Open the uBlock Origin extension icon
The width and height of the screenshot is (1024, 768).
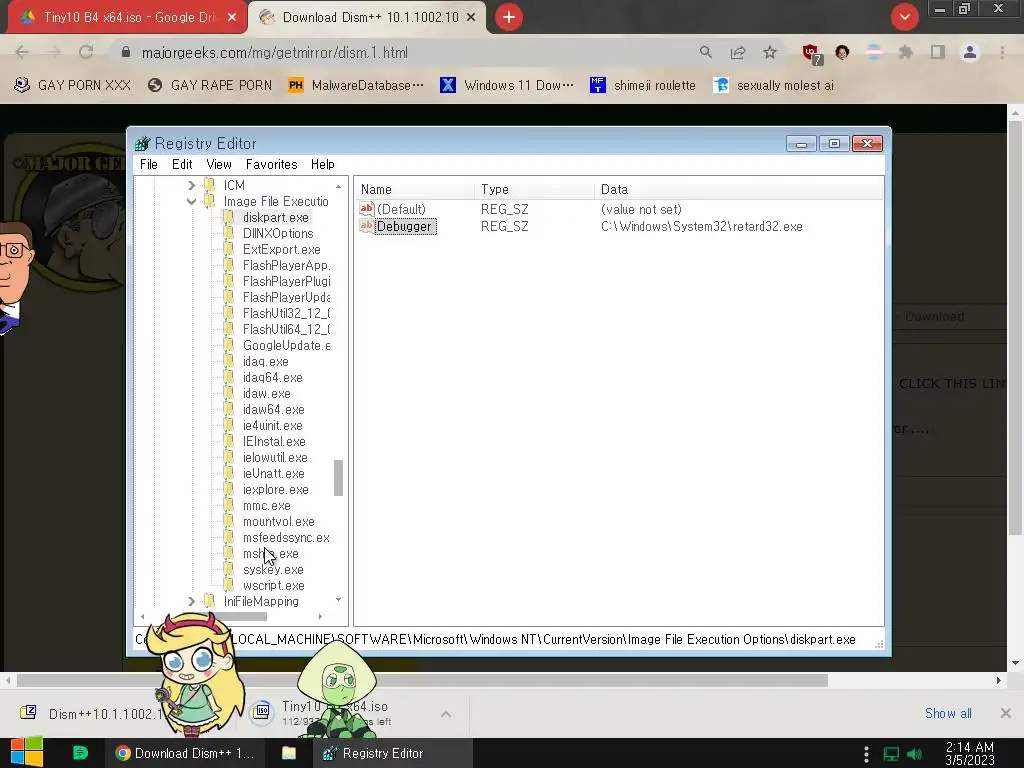point(812,54)
